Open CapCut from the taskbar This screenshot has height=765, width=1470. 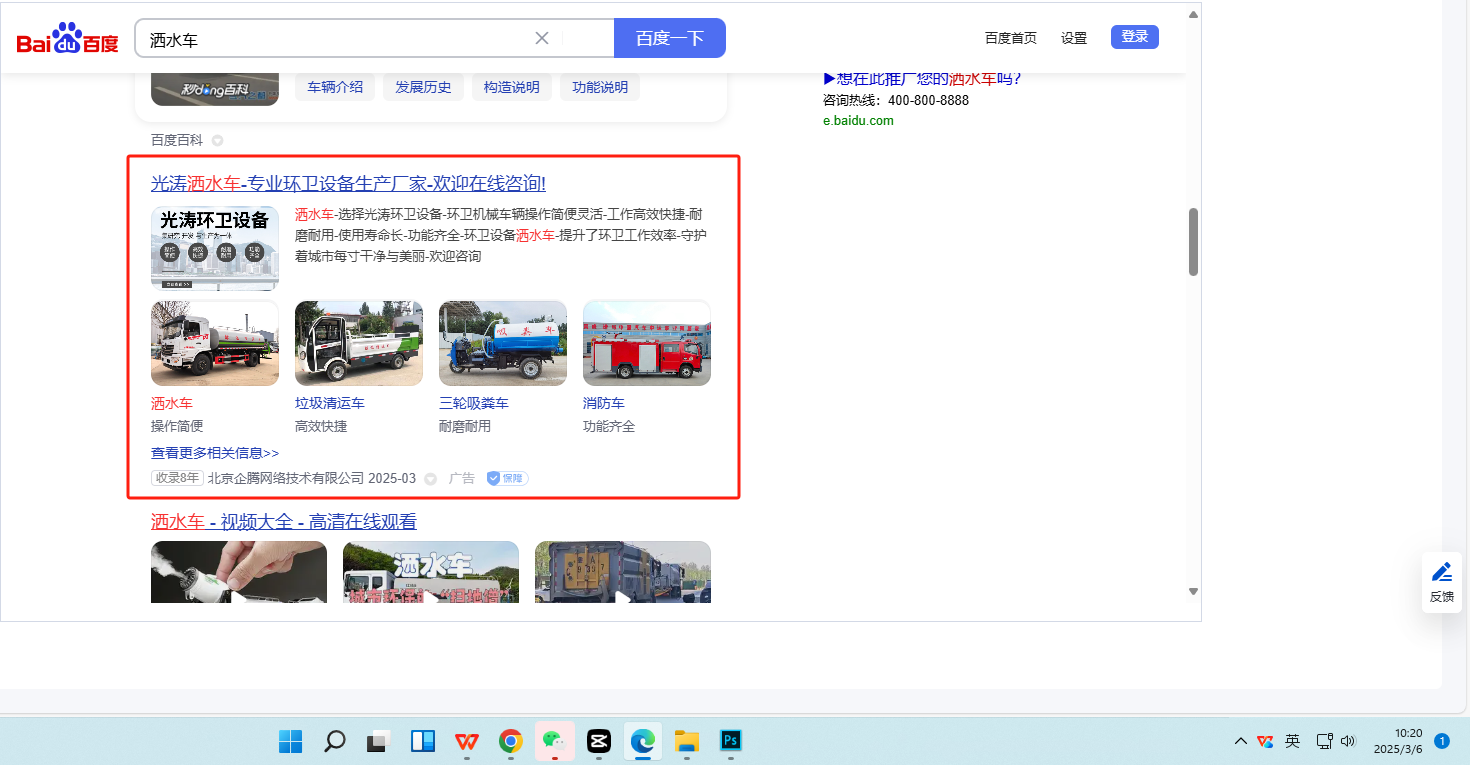click(x=598, y=741)
